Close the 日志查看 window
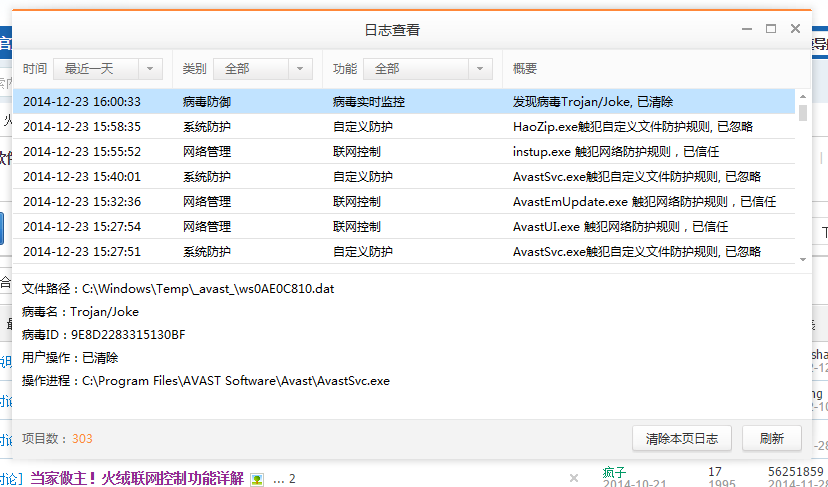The width and height of the screenshot is (828, 487). (795, 29)
